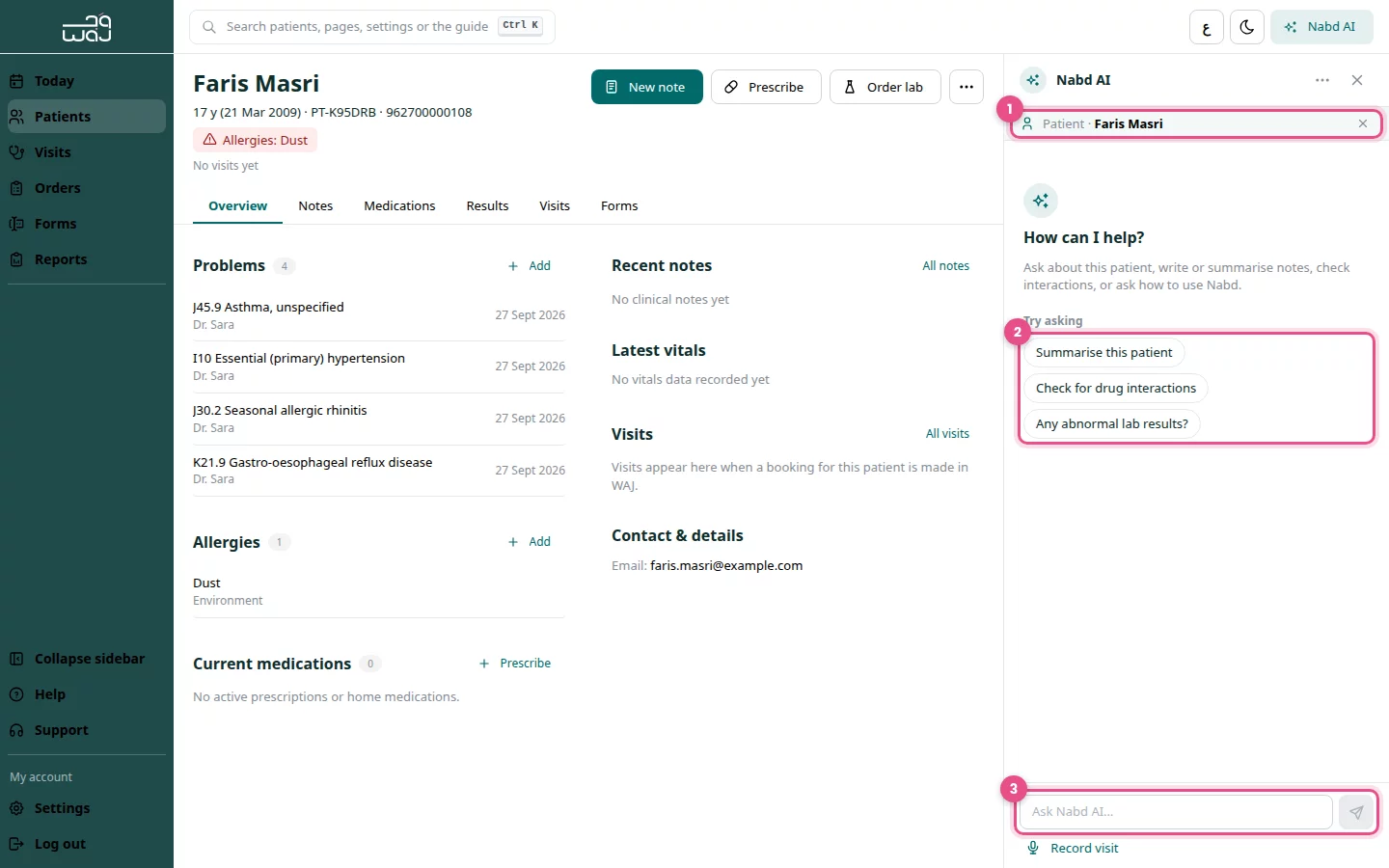Viewport: 1389px width, 868px height.
Task: Open the J45.9 Asthma, unspecified problem
Action: coord(379,315)
